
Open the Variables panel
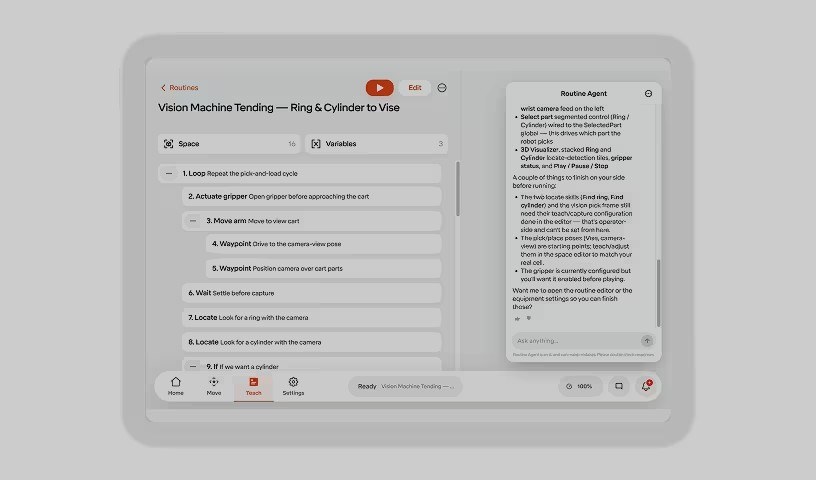pos(376,144)
